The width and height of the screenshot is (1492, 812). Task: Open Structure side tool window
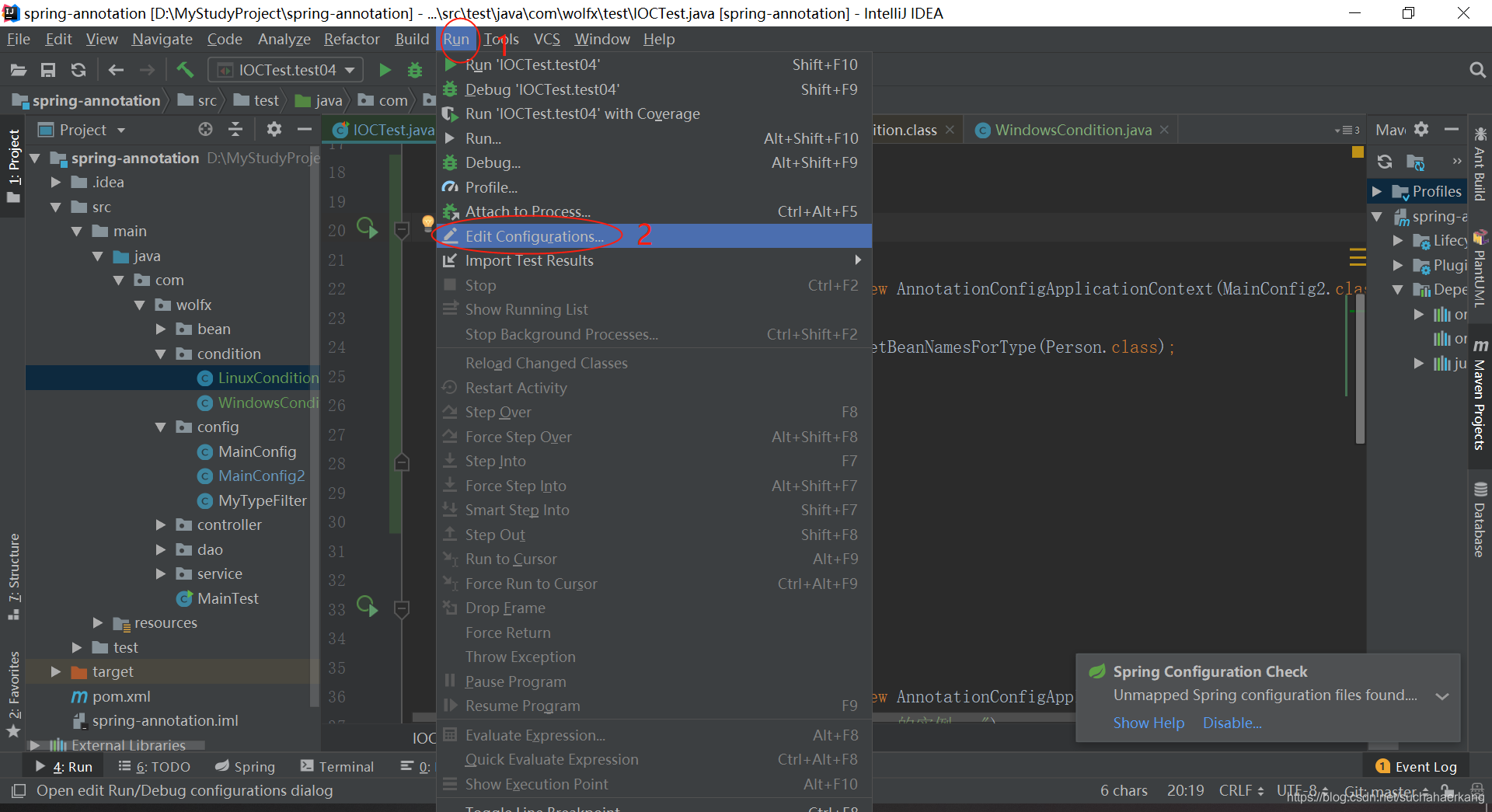(x=14, y=577)
